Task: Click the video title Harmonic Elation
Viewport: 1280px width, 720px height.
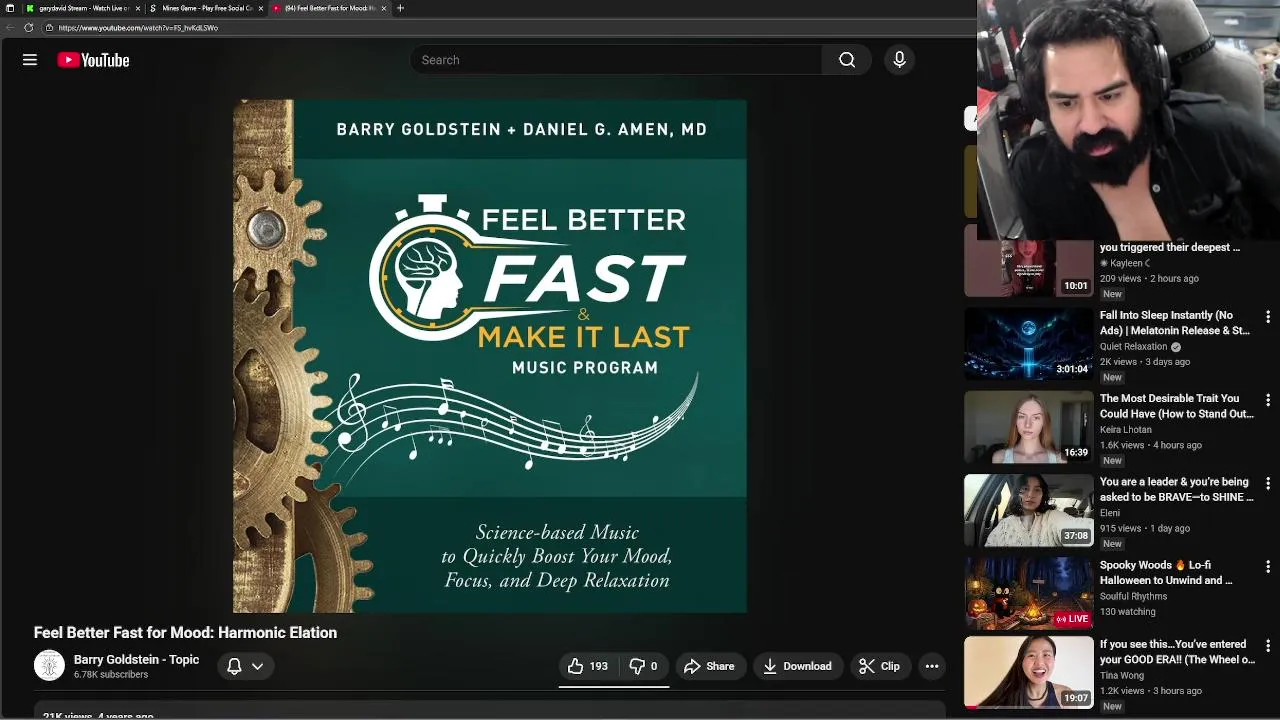Action: point(185,633)
